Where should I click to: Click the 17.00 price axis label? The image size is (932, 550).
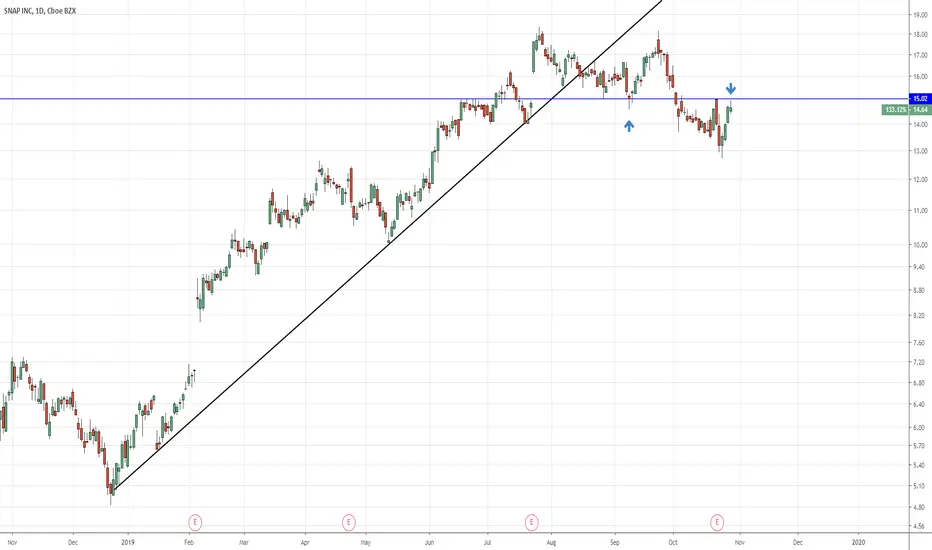tap(920, 55)
